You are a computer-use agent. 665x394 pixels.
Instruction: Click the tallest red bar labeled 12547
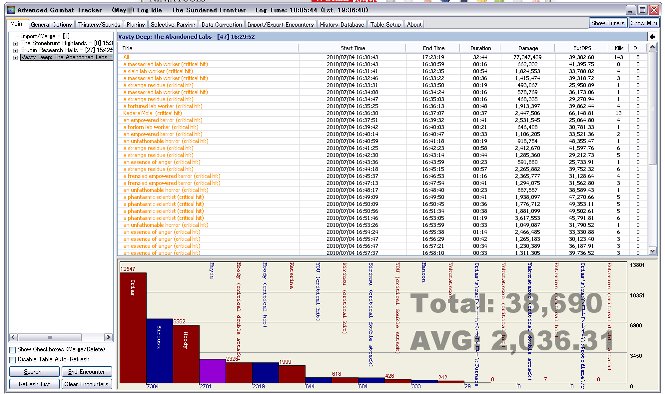point(133,327)
